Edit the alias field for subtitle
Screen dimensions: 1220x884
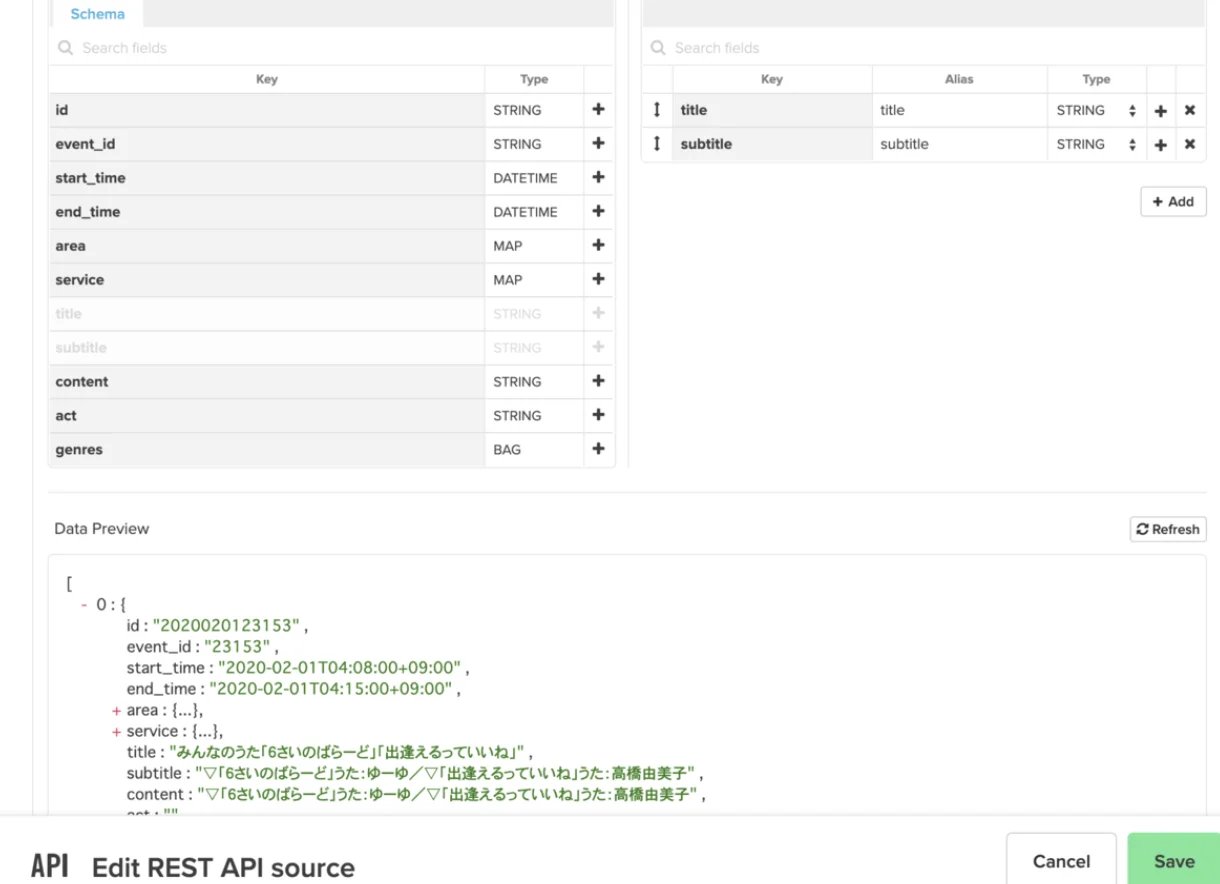[x=959, y=145]
